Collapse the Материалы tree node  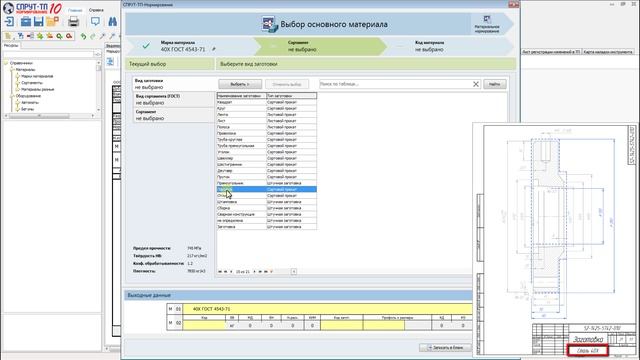point(12,70)
